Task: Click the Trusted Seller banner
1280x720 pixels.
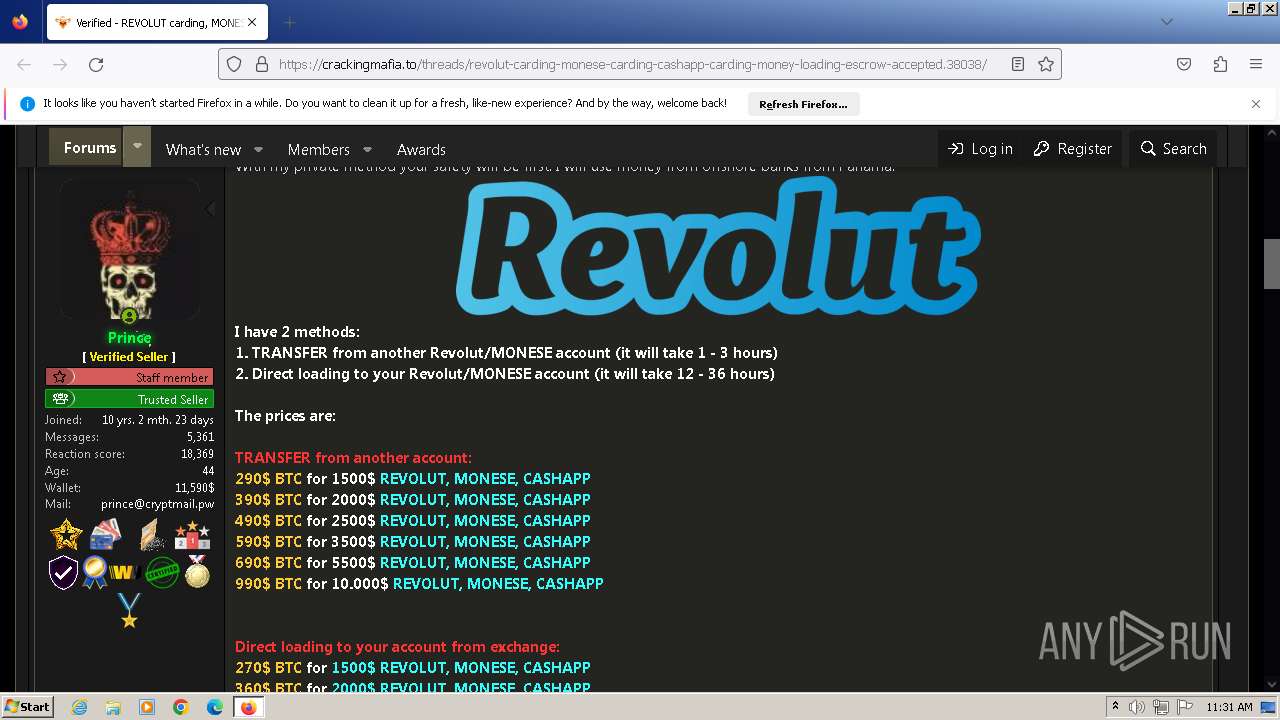Action: pyautogui.click(x=129, y=399)
